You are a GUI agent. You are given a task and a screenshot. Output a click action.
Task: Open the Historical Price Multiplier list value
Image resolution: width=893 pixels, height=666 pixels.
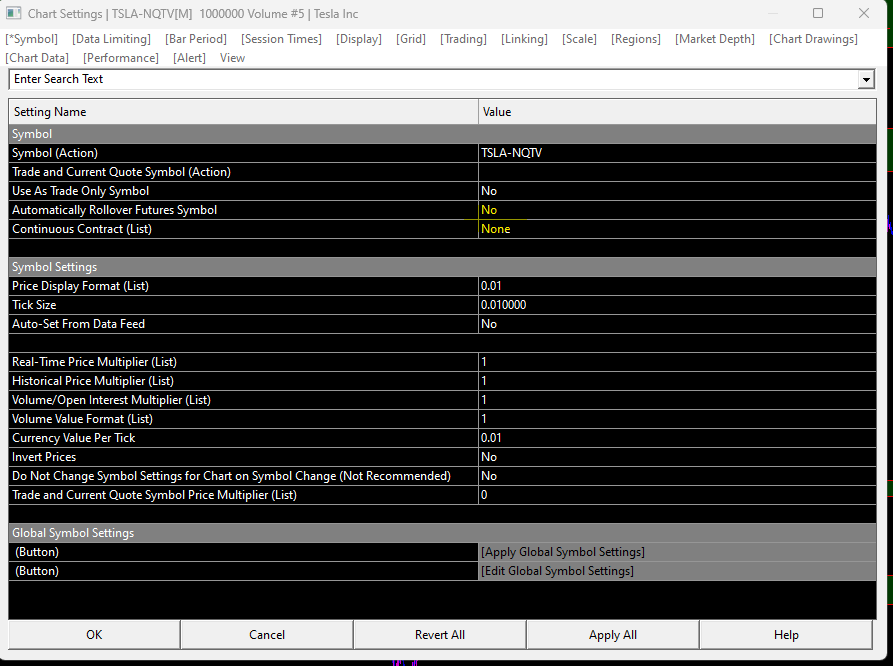point(677,381)
